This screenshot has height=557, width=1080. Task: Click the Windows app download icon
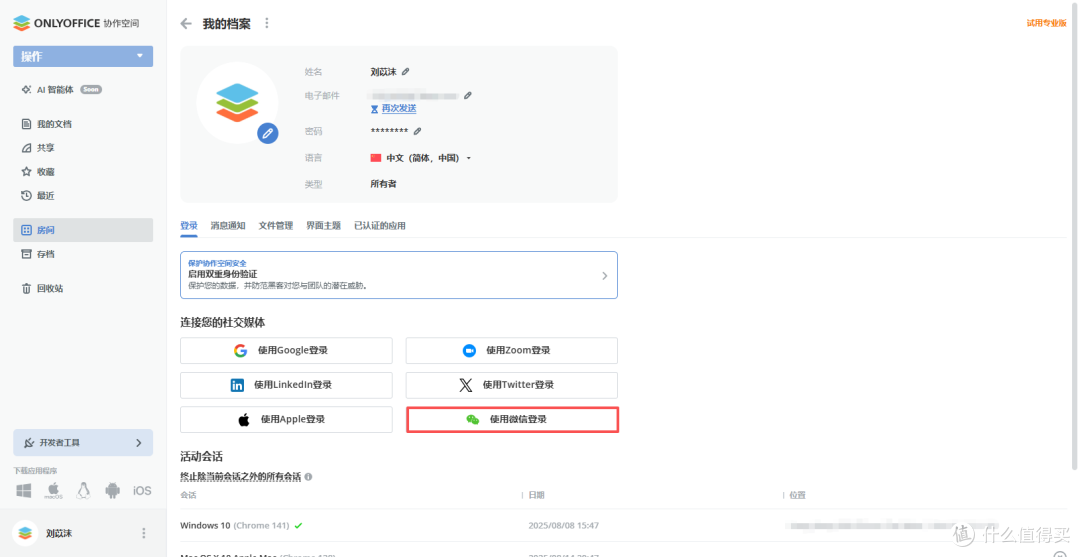click(x=23, y=490)
